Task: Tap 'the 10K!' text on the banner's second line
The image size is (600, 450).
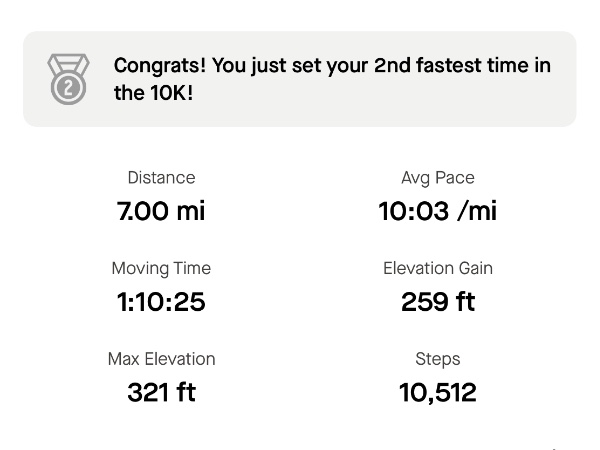Action: [153, 93]
